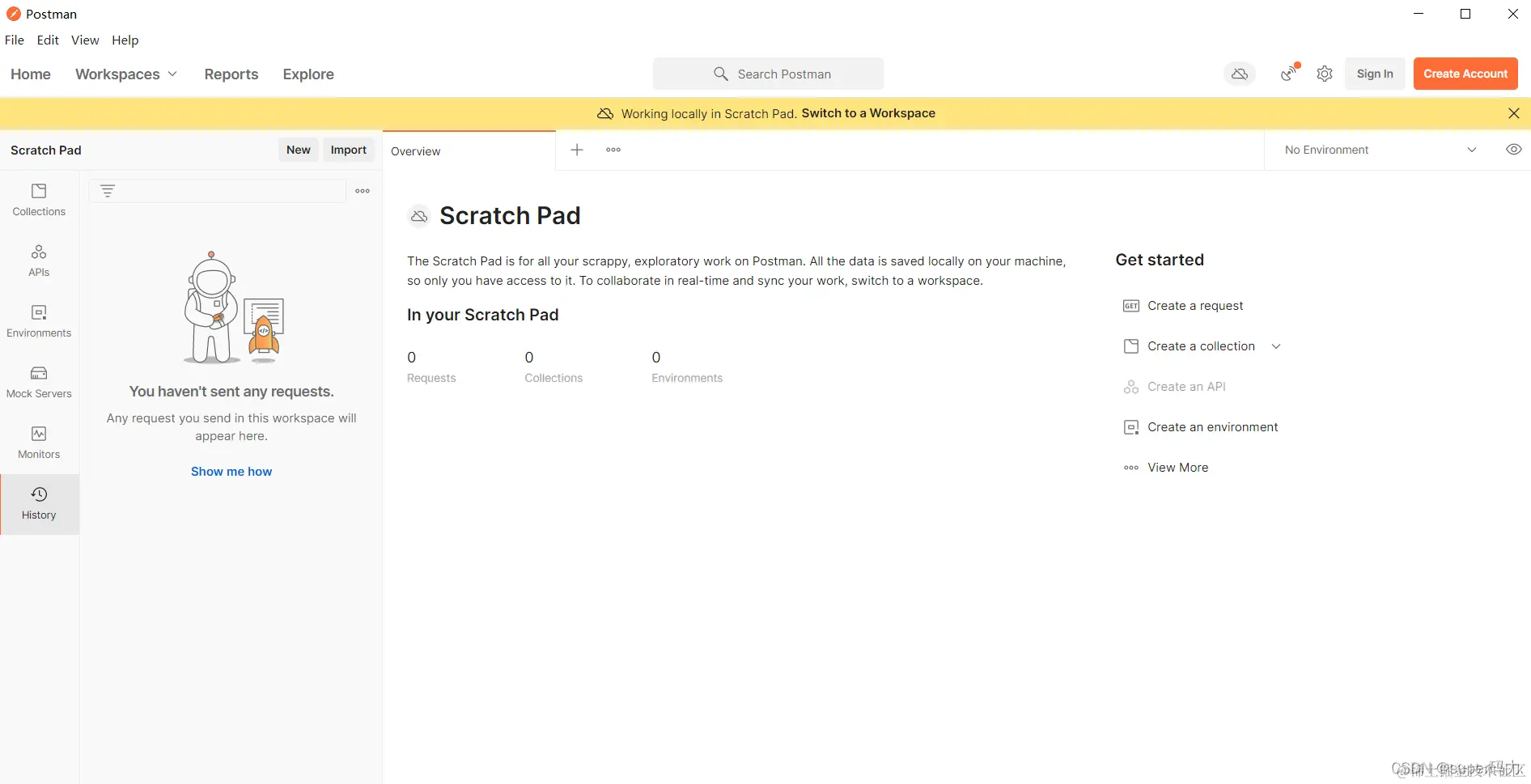Click the Create a request link

pos(1195,306)
